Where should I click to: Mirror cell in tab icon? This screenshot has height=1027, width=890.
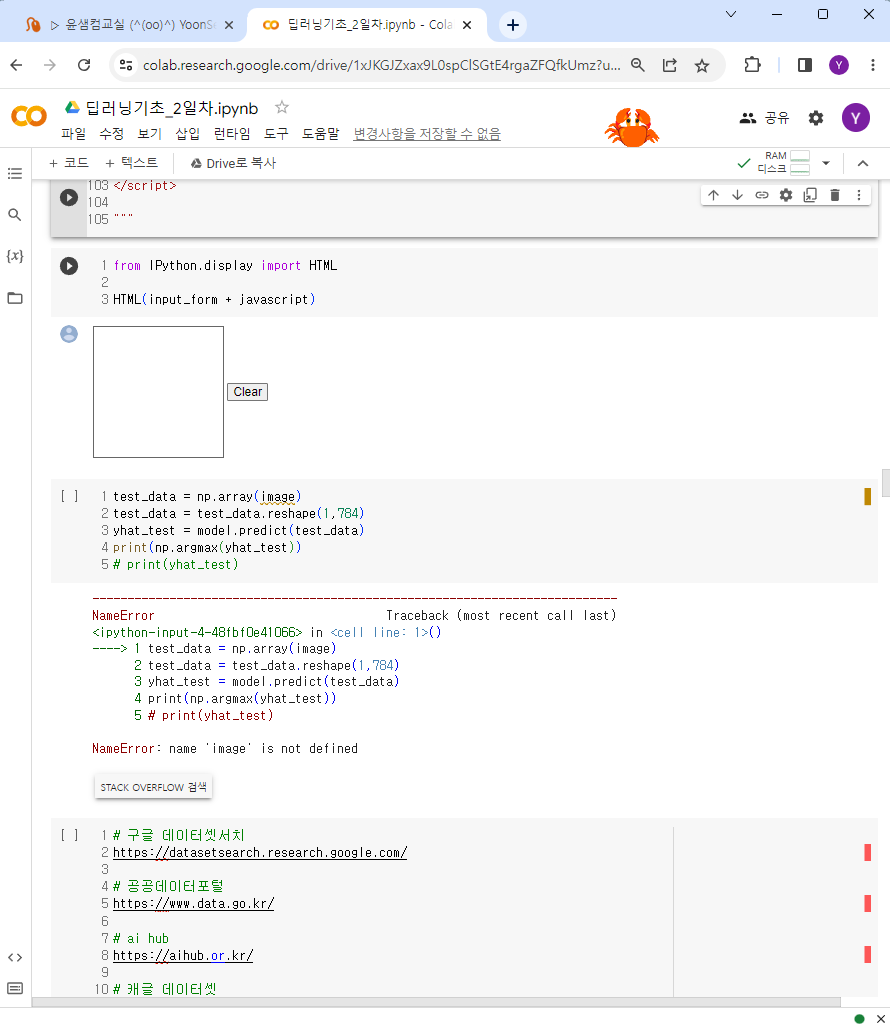pyautogui.click(x=810, y=195)
